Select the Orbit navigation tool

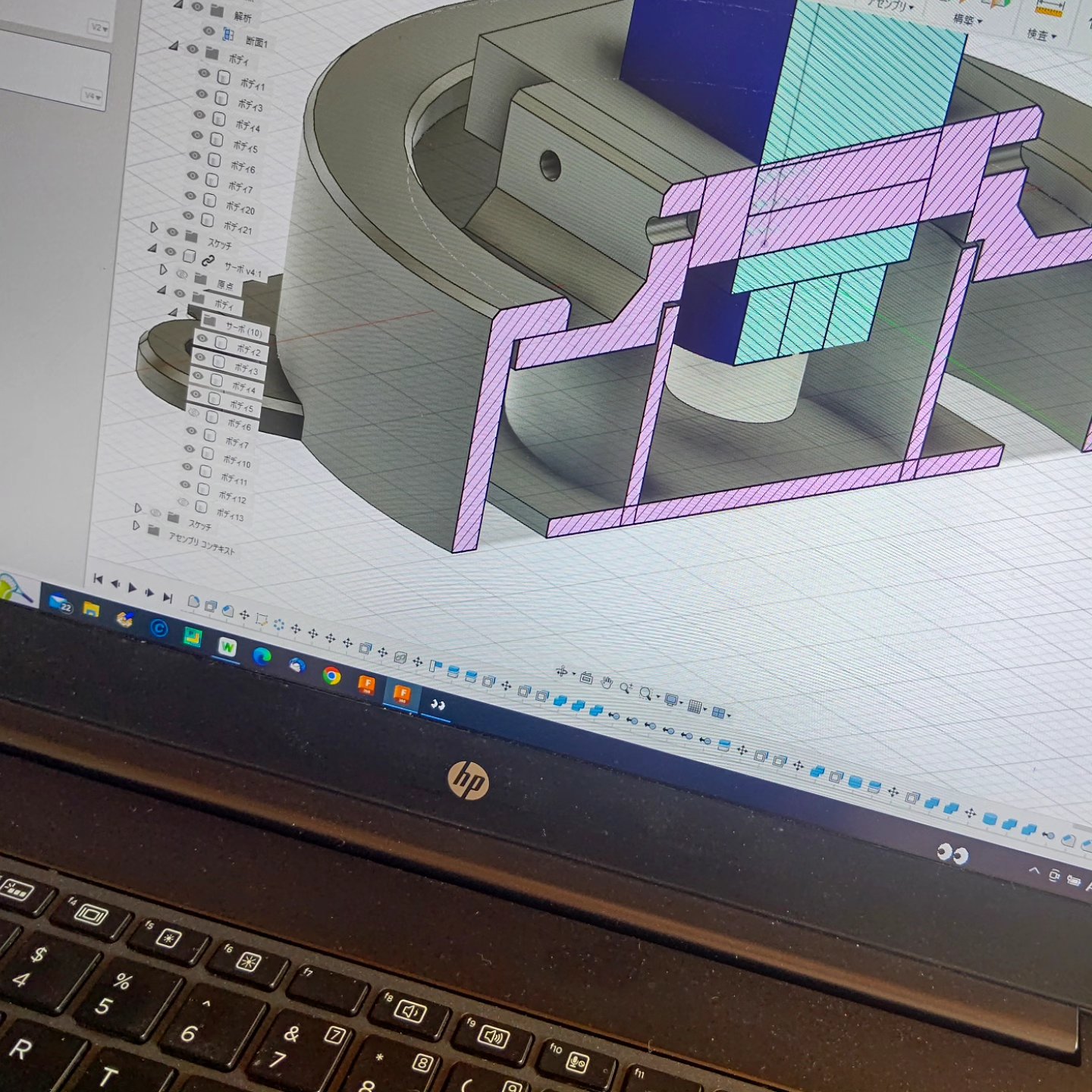click(x=562, y=671)
